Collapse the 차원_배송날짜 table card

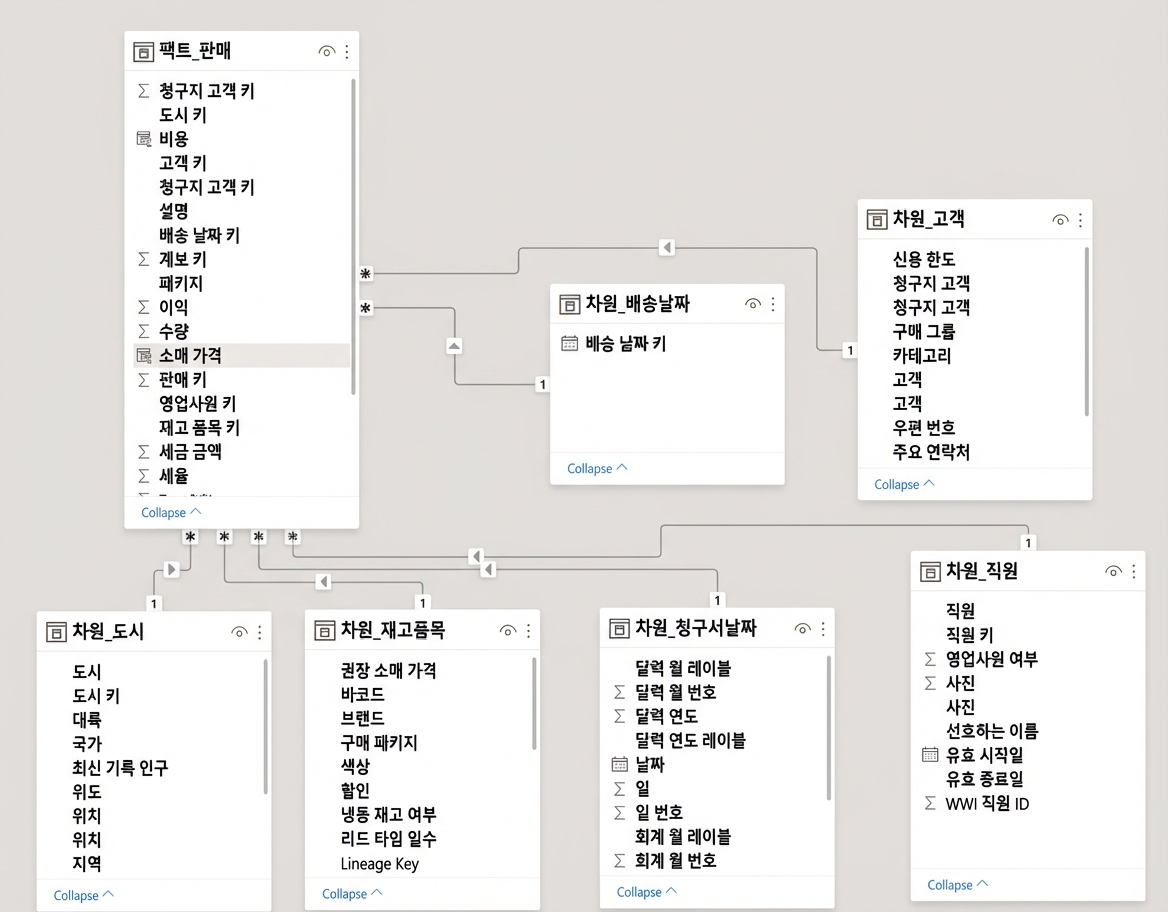[x=597, y=469]
